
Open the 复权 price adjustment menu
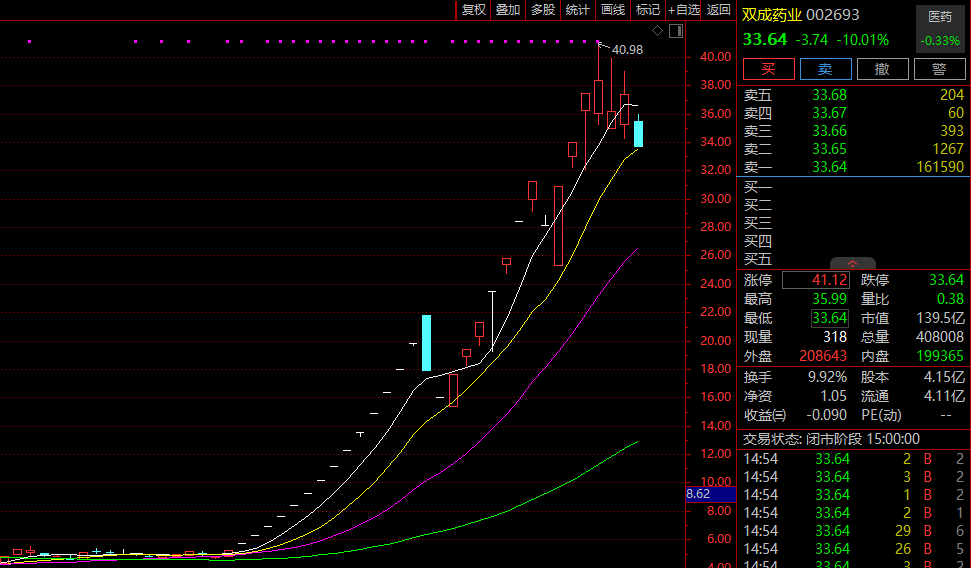473,10
